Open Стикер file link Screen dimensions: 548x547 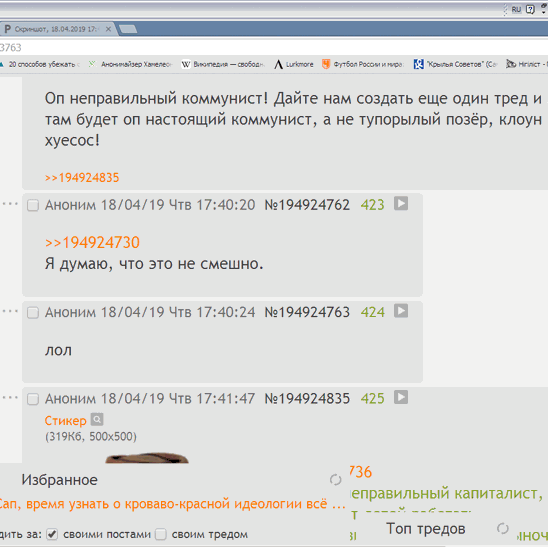click(65, 420)
